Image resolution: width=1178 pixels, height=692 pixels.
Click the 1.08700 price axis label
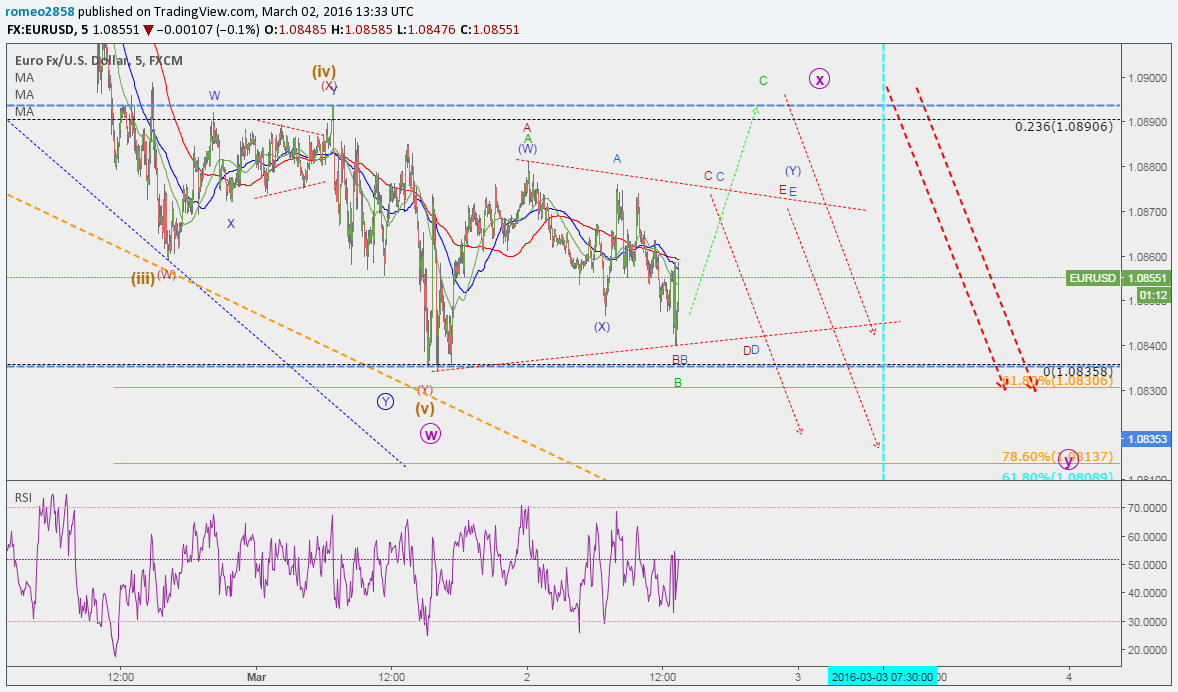pos(1147,213)
